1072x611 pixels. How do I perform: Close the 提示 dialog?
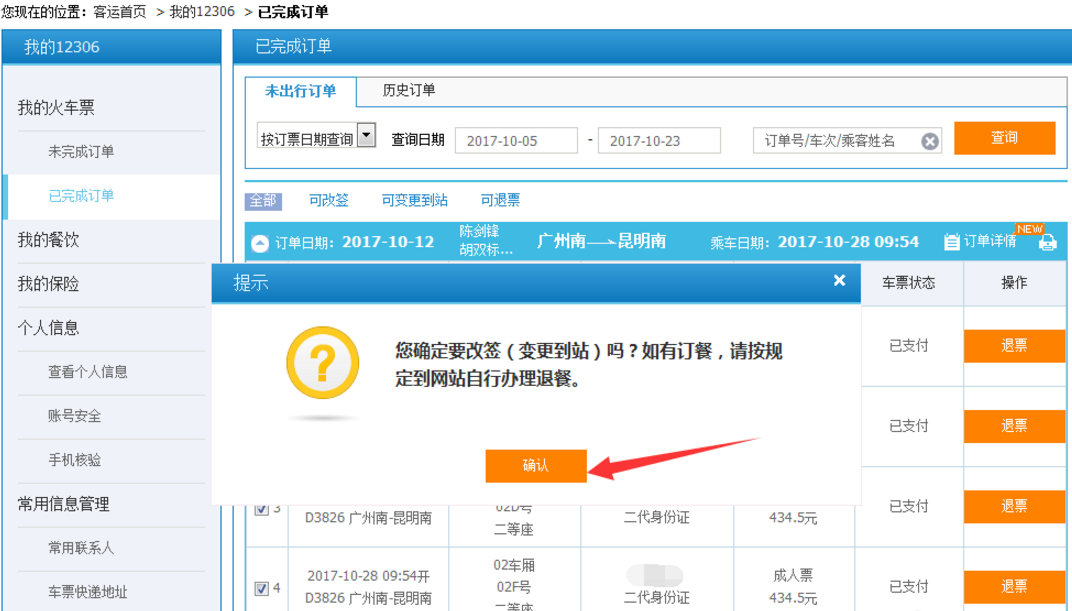point(839,281)
